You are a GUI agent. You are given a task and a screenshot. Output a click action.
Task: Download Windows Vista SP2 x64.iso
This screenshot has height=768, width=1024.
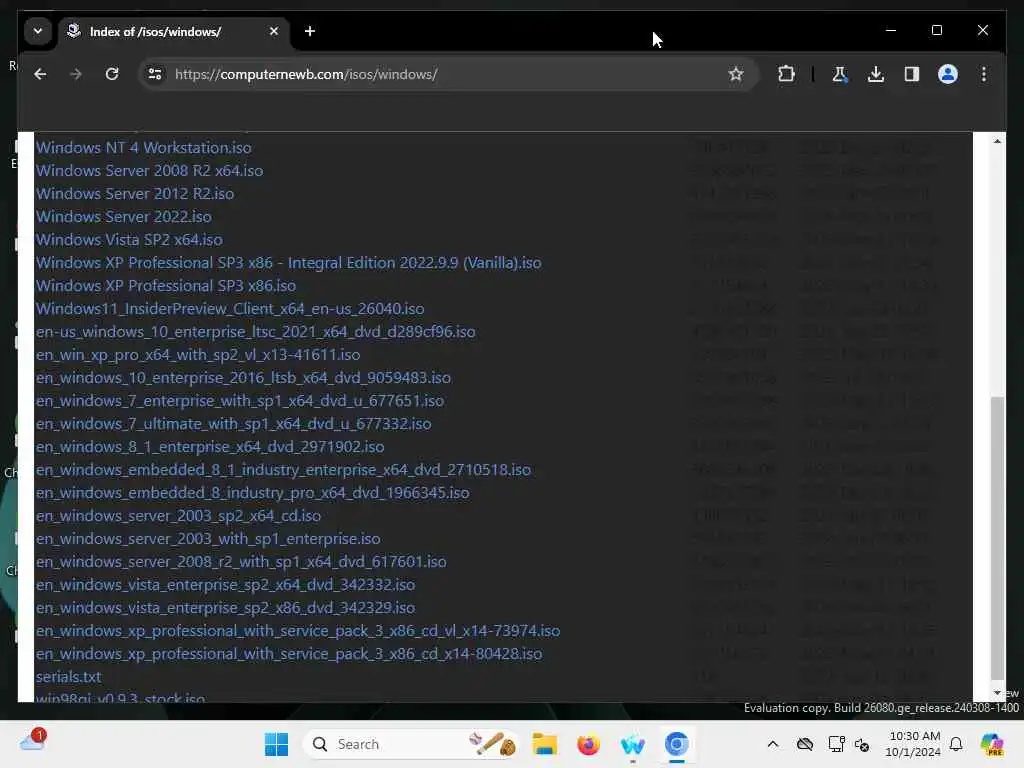[129, 240]
